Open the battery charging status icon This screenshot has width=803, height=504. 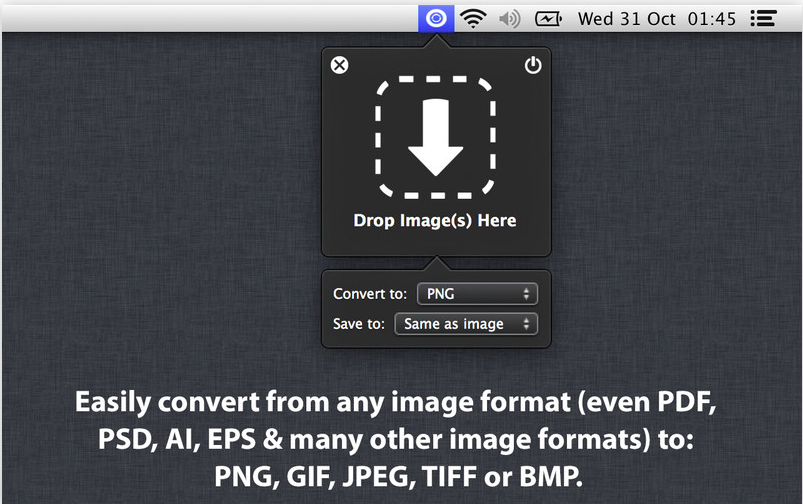[x=548, y=18]
